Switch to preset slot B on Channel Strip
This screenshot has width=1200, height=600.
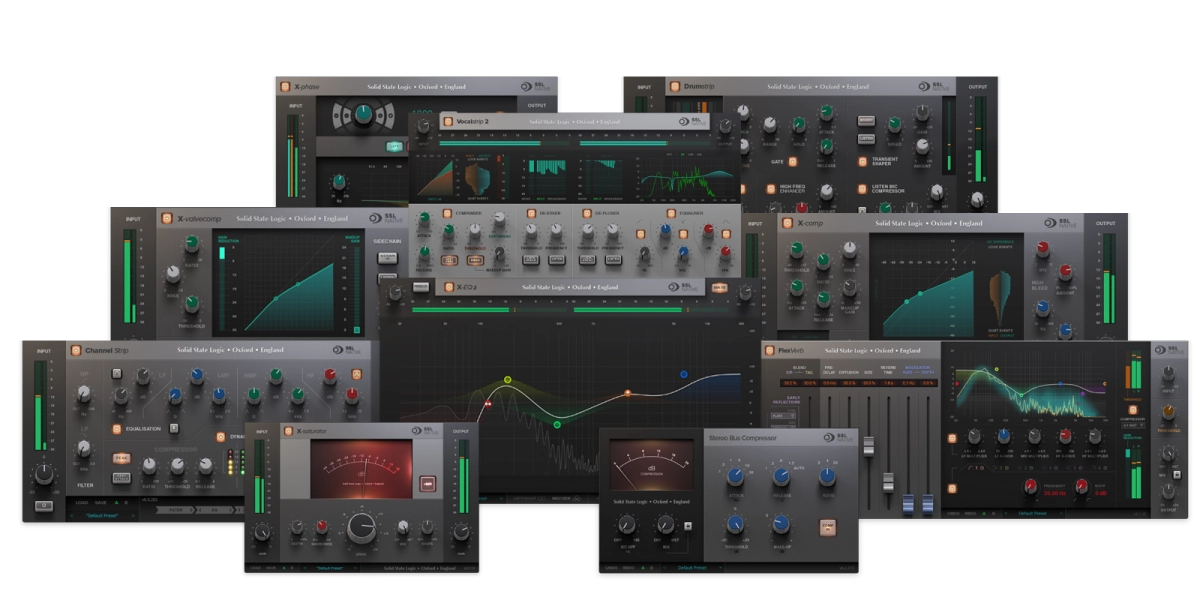pyautogui.click(x=124, y=502)
